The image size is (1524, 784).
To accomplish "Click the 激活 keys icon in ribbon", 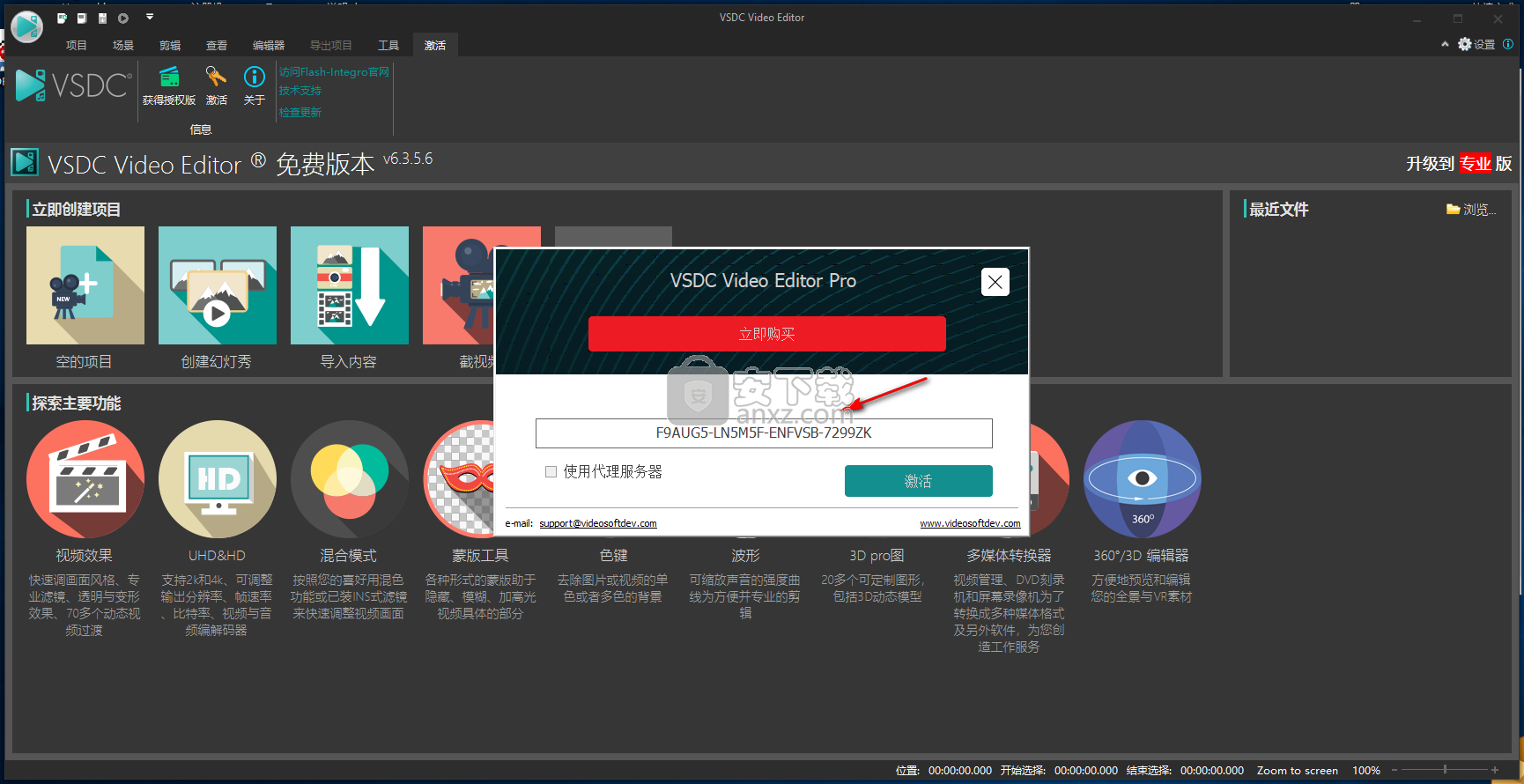I will pyautogui.click(x=217, y=78).
